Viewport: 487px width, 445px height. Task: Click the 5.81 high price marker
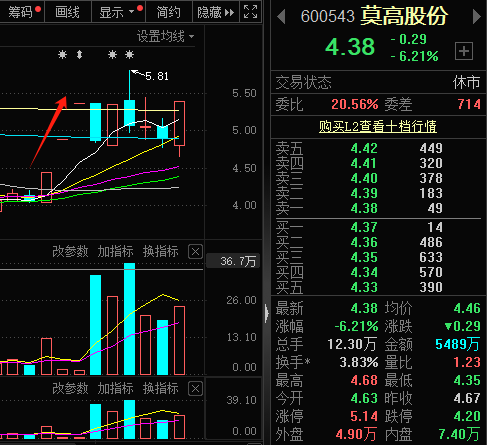tap(157, 76)
